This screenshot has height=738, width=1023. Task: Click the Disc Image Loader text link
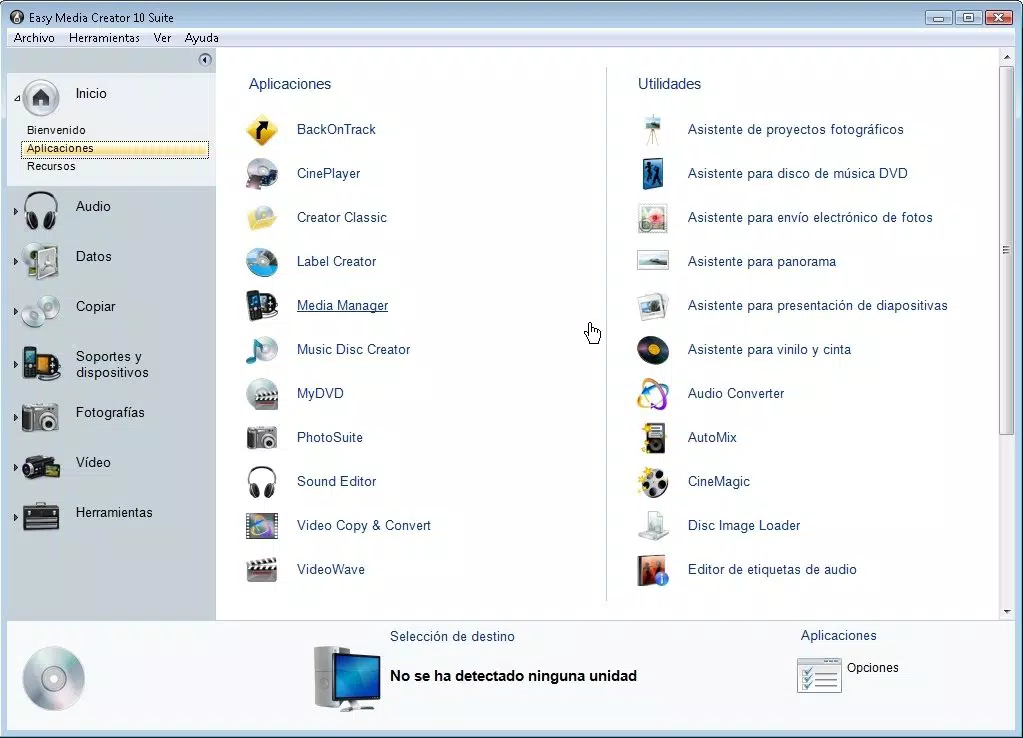point(744,525)
